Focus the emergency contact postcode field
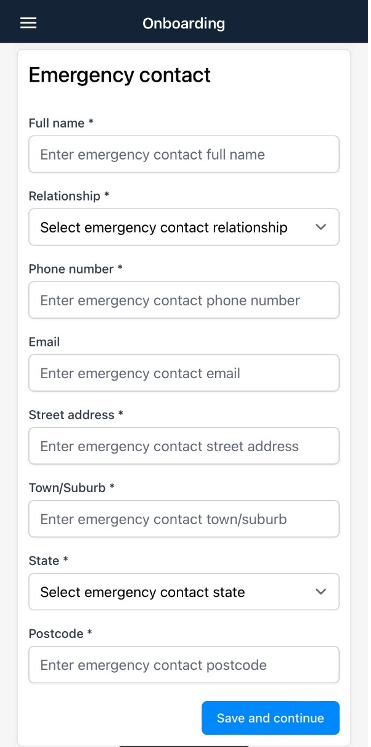 184,665
